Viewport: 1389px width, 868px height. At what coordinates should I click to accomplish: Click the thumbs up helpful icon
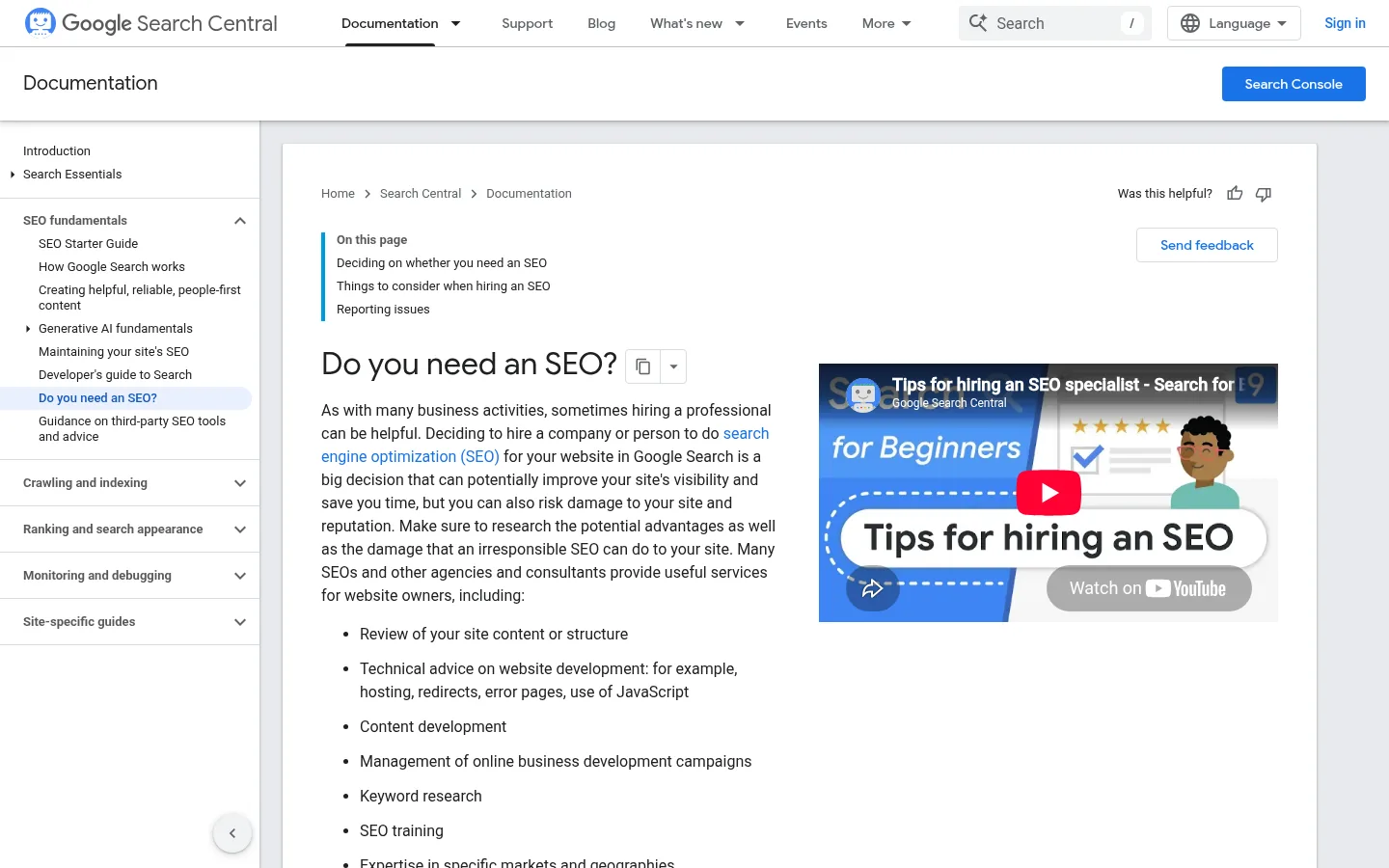pyautogui.click(x=1235, y=194)
